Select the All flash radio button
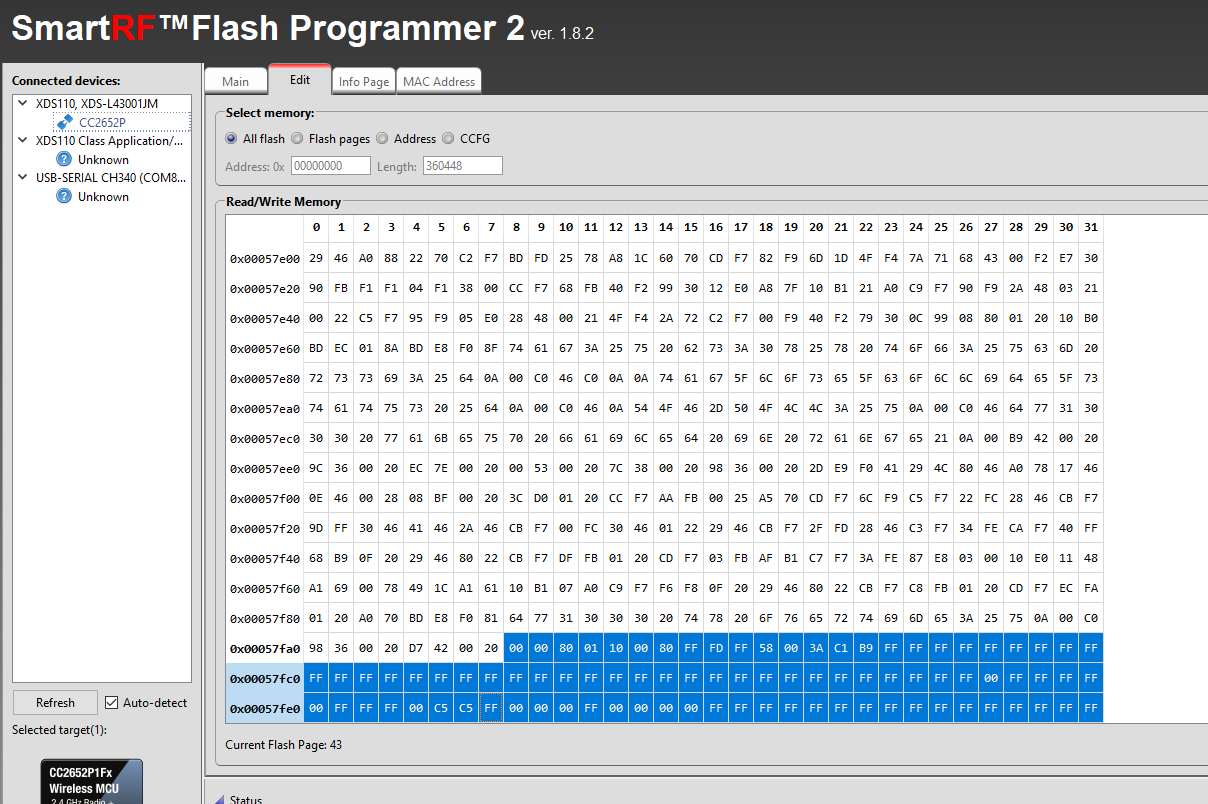This screenshot has width=1208, height=804. (232, 139)
